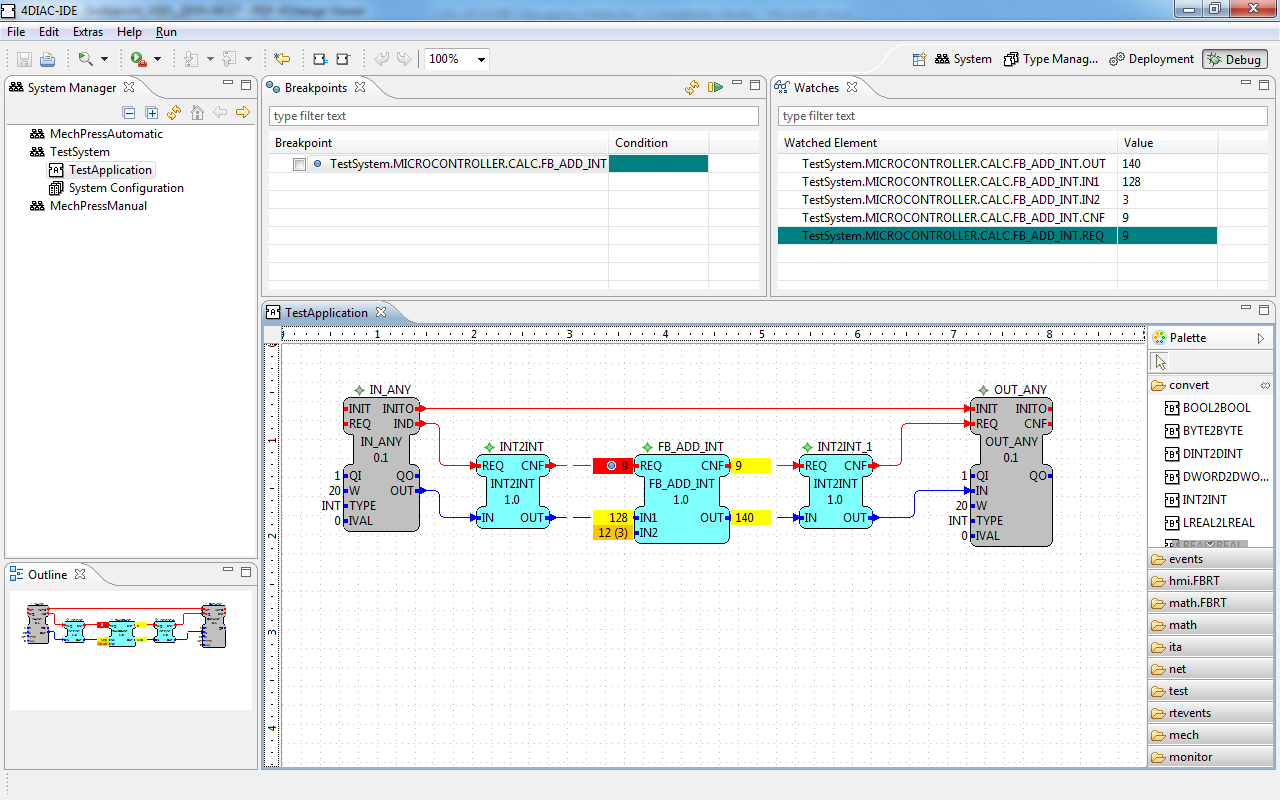Open the Run menu

(x=166, y=31)
